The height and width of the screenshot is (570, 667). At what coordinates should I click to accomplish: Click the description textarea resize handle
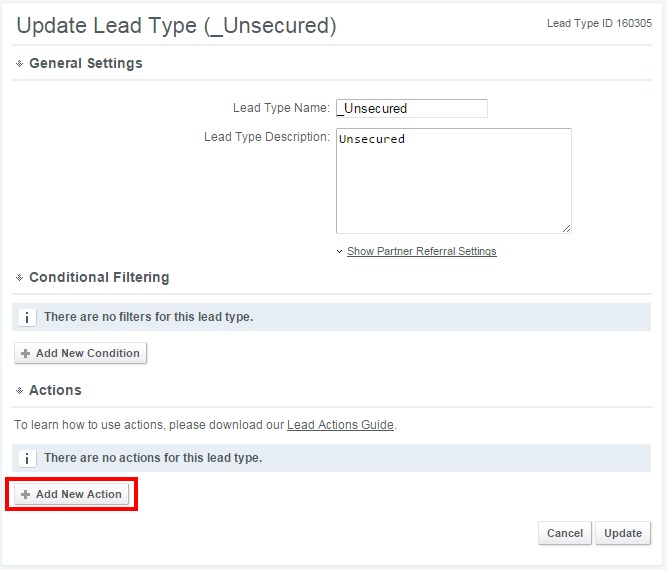(567, 229)
